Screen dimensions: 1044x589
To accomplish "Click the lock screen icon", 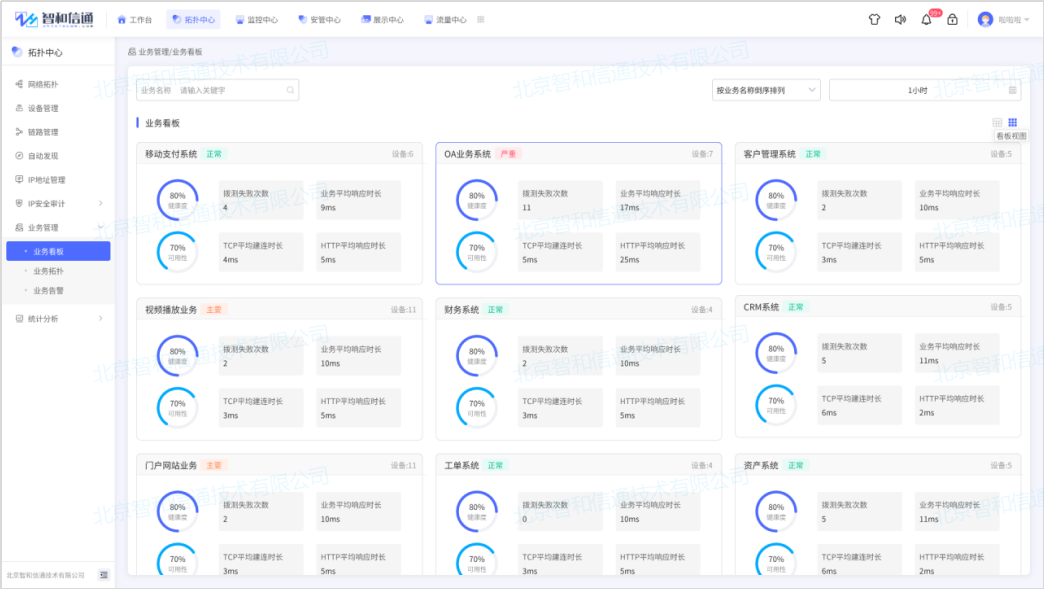I will (x=952, y=19).
